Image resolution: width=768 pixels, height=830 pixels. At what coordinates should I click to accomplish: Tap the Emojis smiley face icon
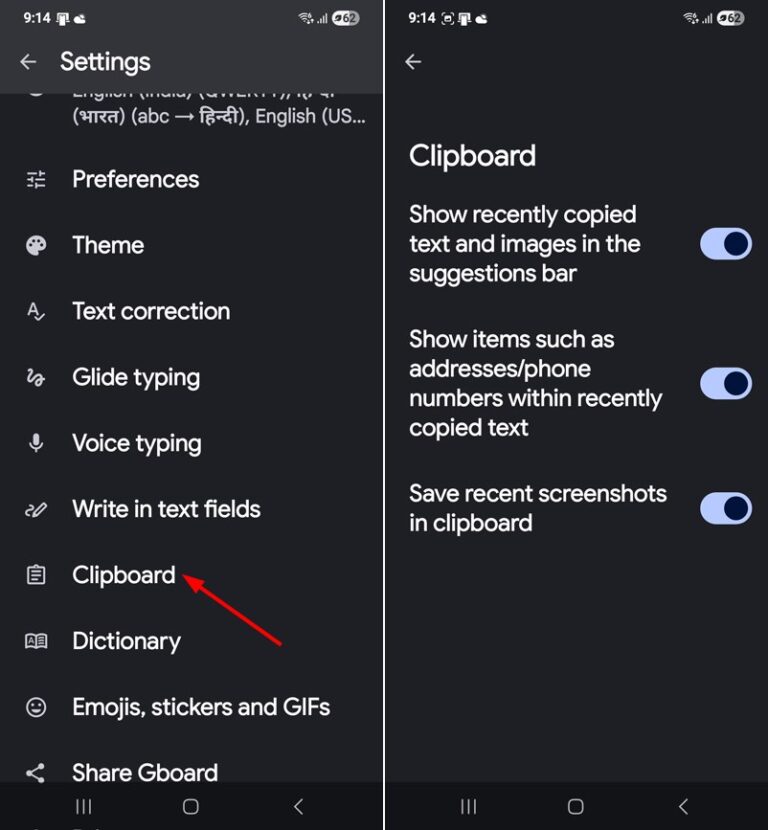[x=35, y=707]
